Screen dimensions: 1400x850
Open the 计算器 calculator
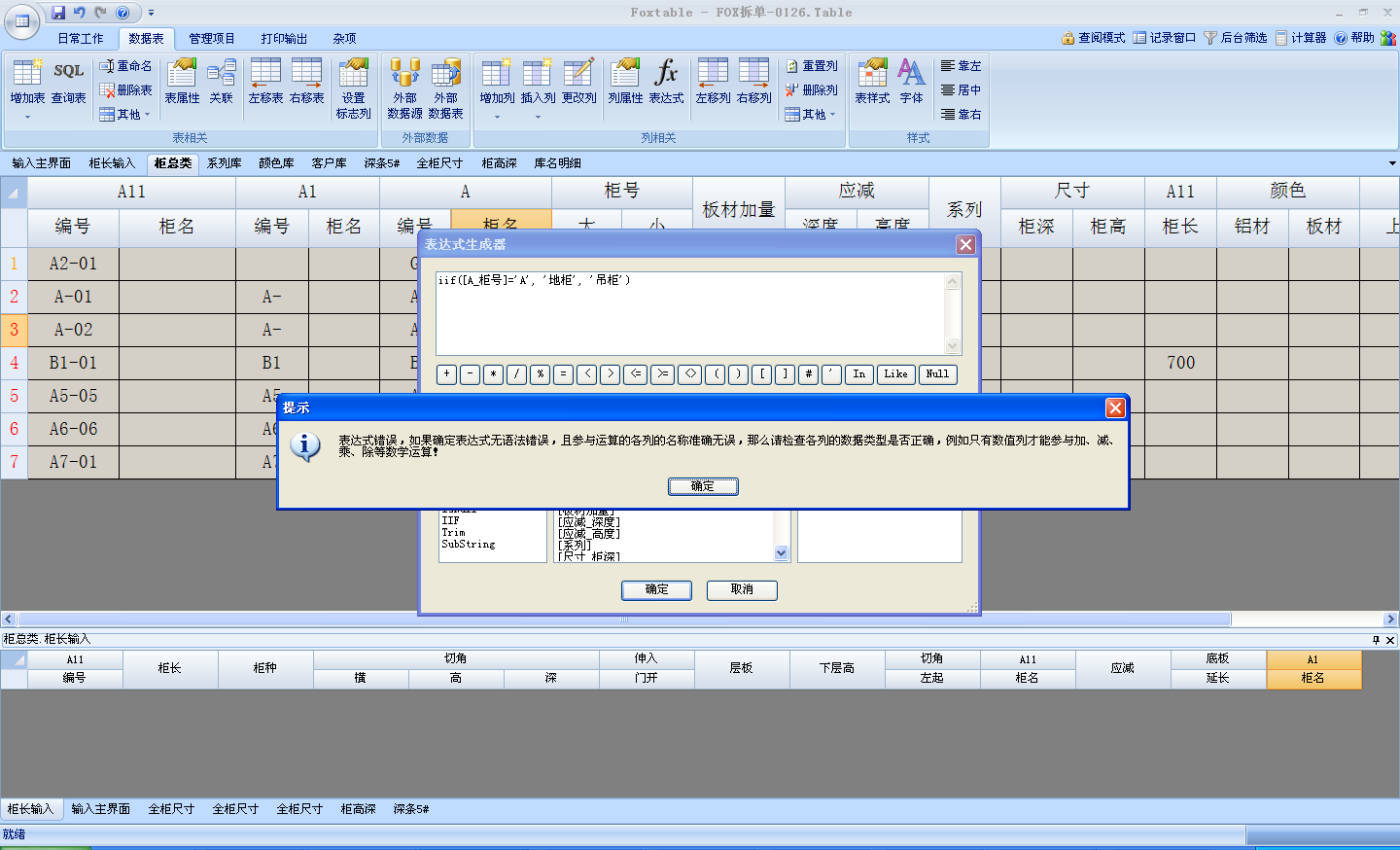[x=1301, y=38]
